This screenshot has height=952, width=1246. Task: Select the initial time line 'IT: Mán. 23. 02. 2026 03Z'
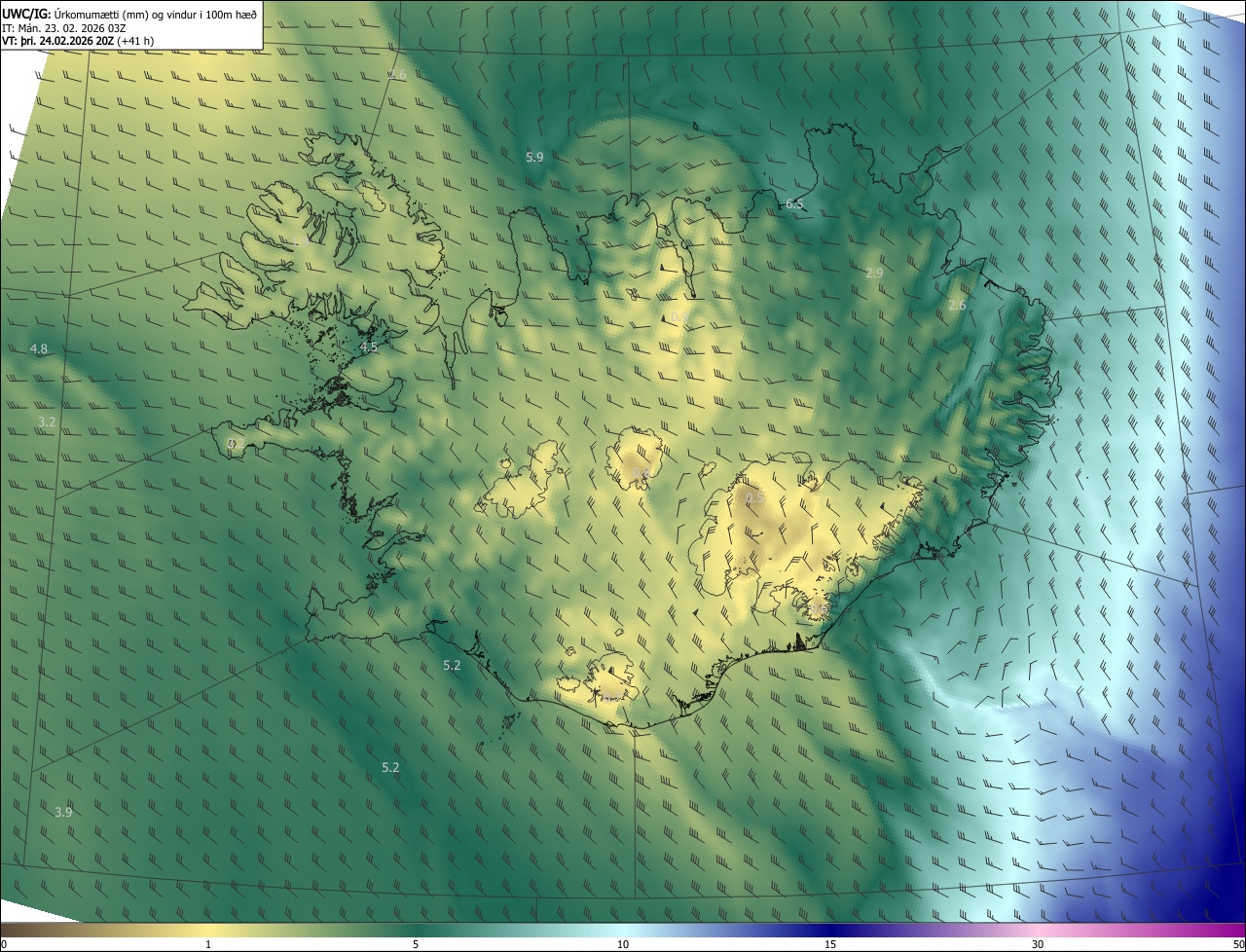64,27
